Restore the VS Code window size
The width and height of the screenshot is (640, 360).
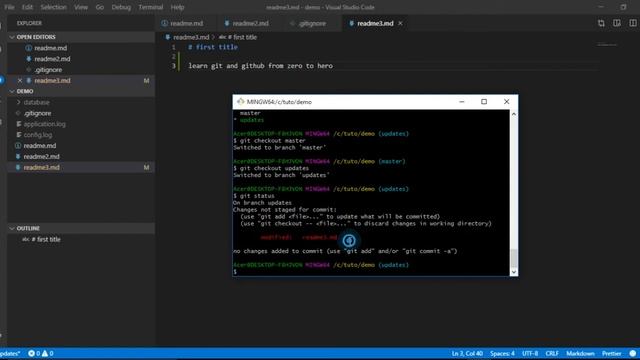click(x=623, y=7)
